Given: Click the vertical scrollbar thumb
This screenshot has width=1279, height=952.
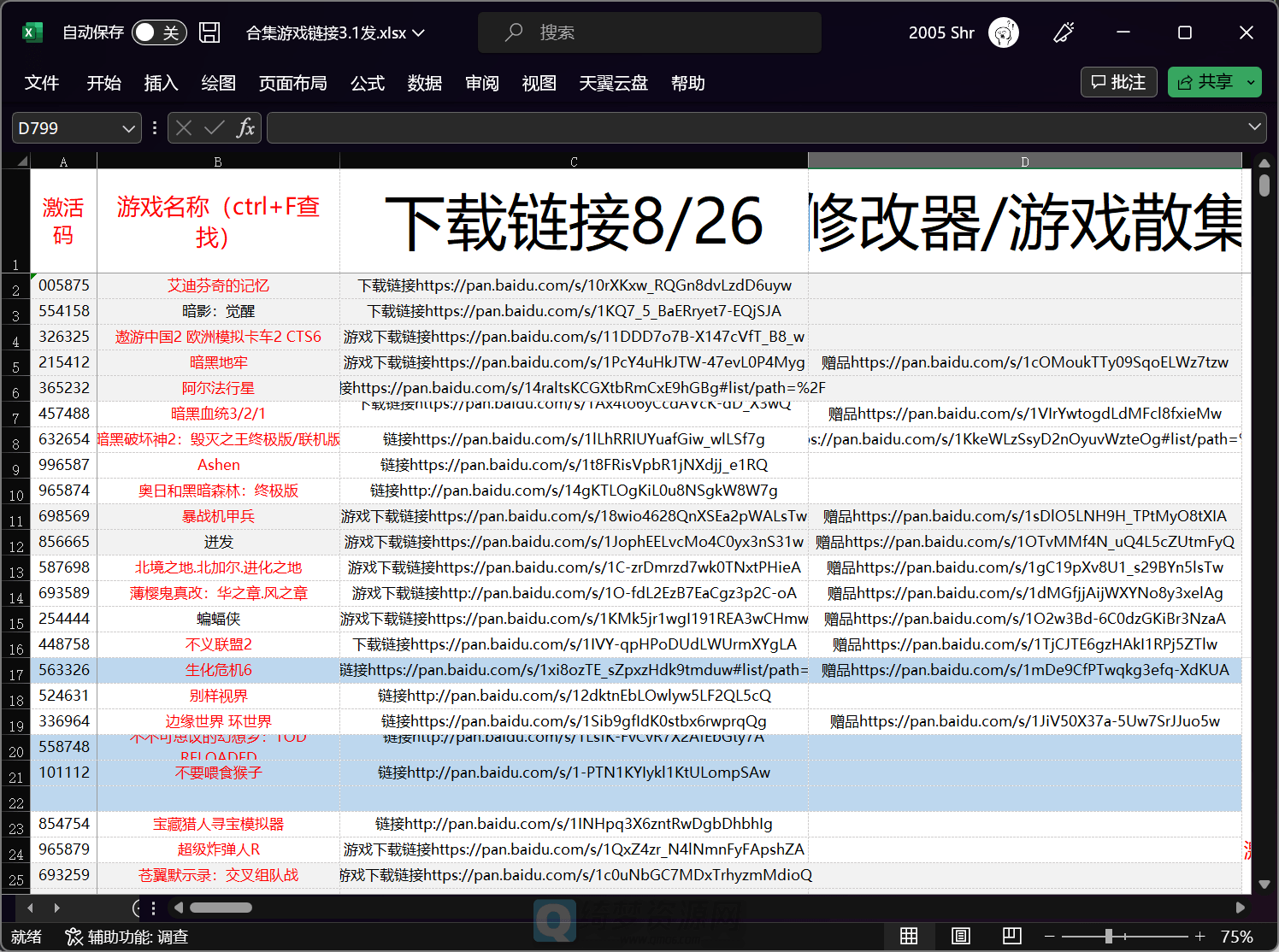Looking at the screenshot, I should pyautogui.click(x=1264, y=185).
